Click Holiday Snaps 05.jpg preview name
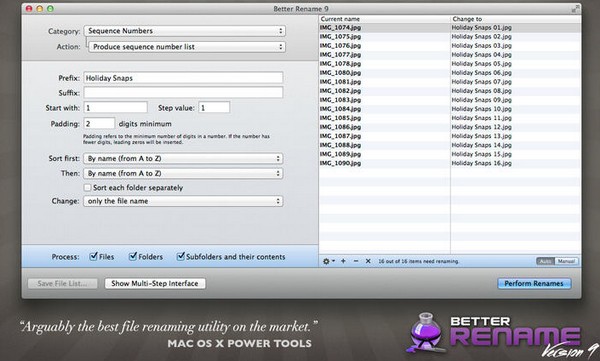 pos(481,64)
